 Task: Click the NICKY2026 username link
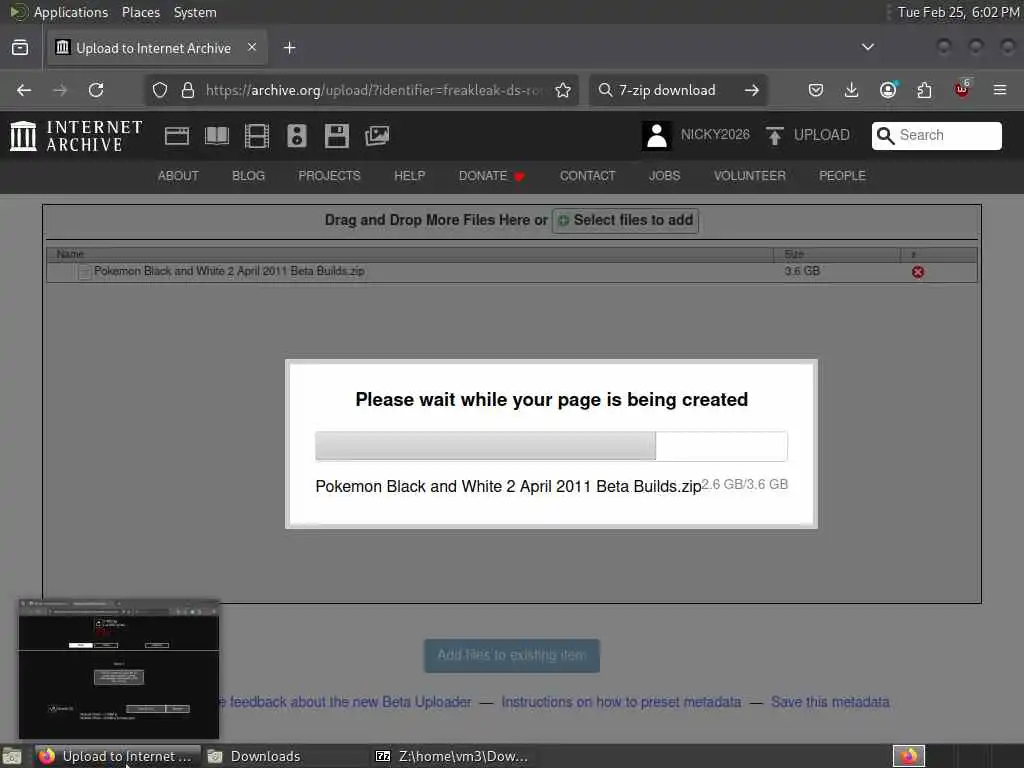[715, 135]
